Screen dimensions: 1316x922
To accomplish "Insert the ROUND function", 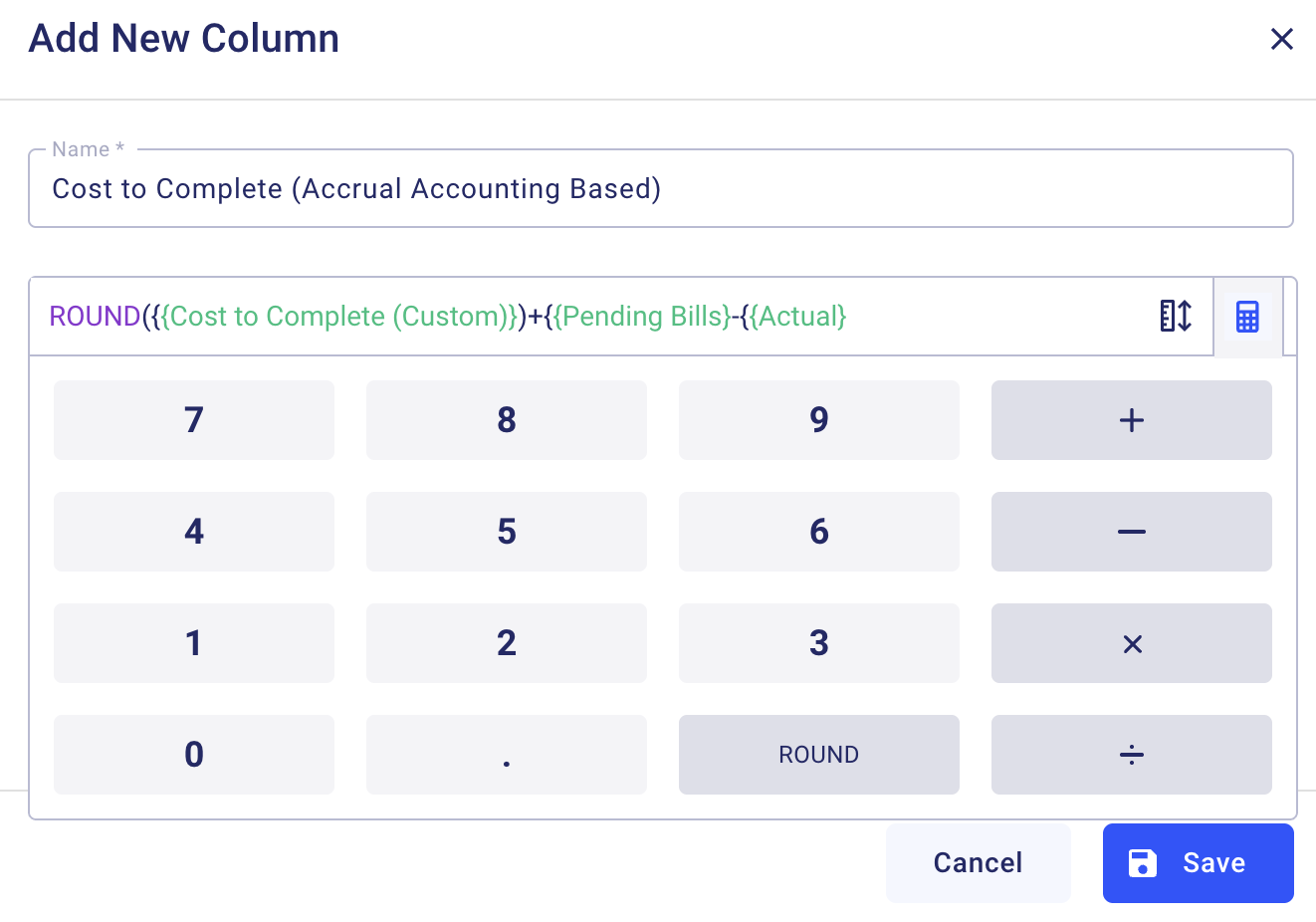I will click(818, 755).
